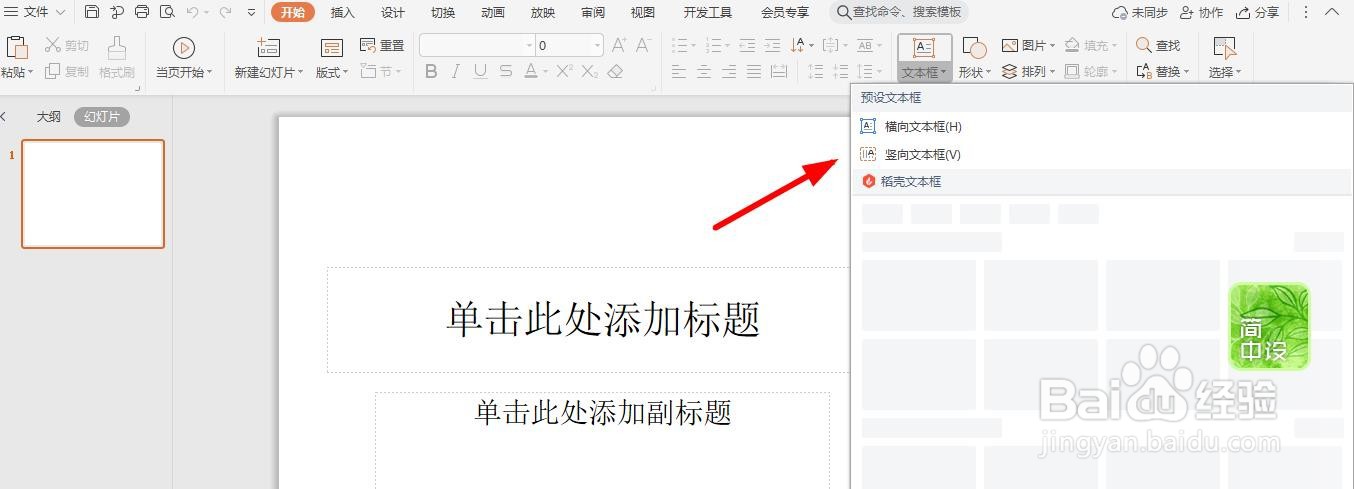Click the Increase Font Size A+ icon
Image resolution: width=1354 pixels, height=489 pixels.
pos(619,45)
